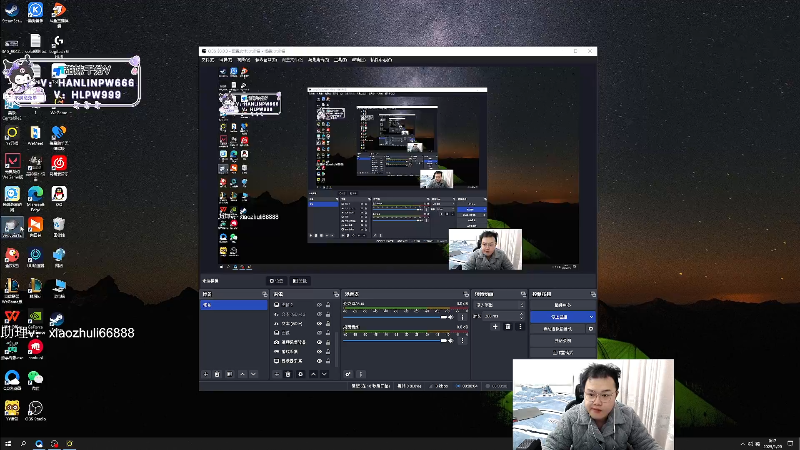Open taskbar search magnifier
This screenshot has width=800, height=450.
23,444
